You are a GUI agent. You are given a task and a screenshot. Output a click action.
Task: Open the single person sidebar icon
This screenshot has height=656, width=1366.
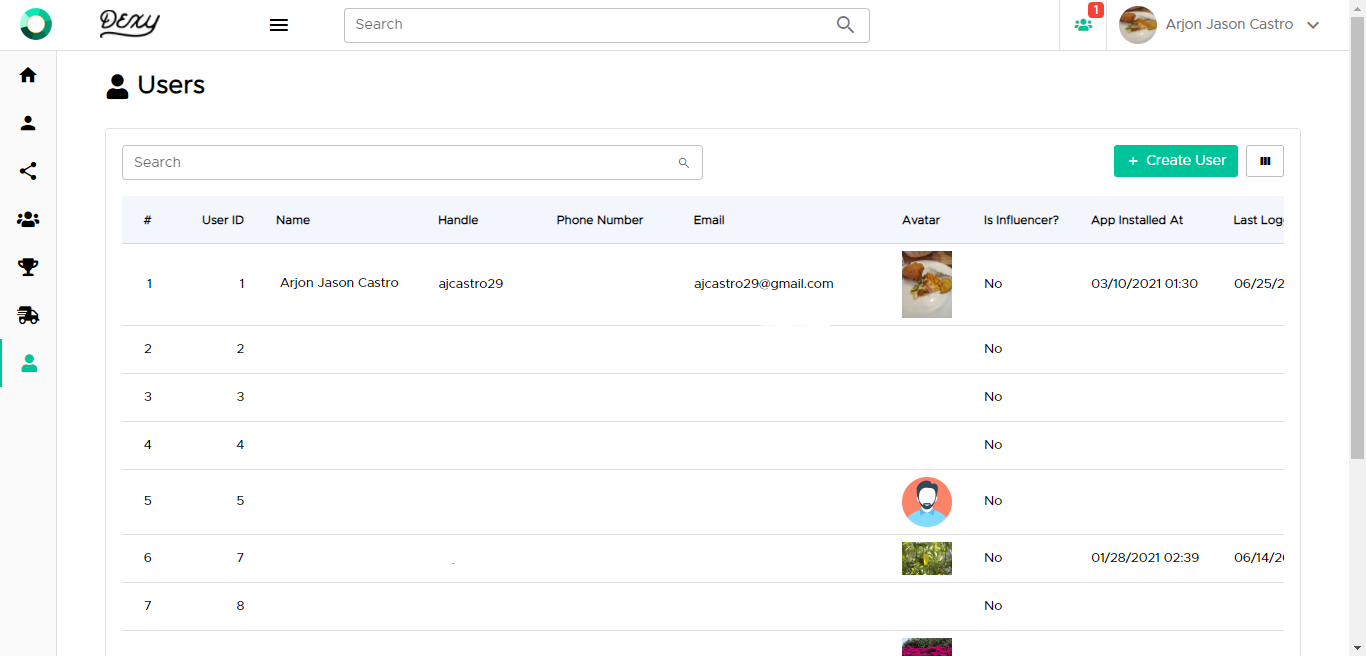(28, 123)
